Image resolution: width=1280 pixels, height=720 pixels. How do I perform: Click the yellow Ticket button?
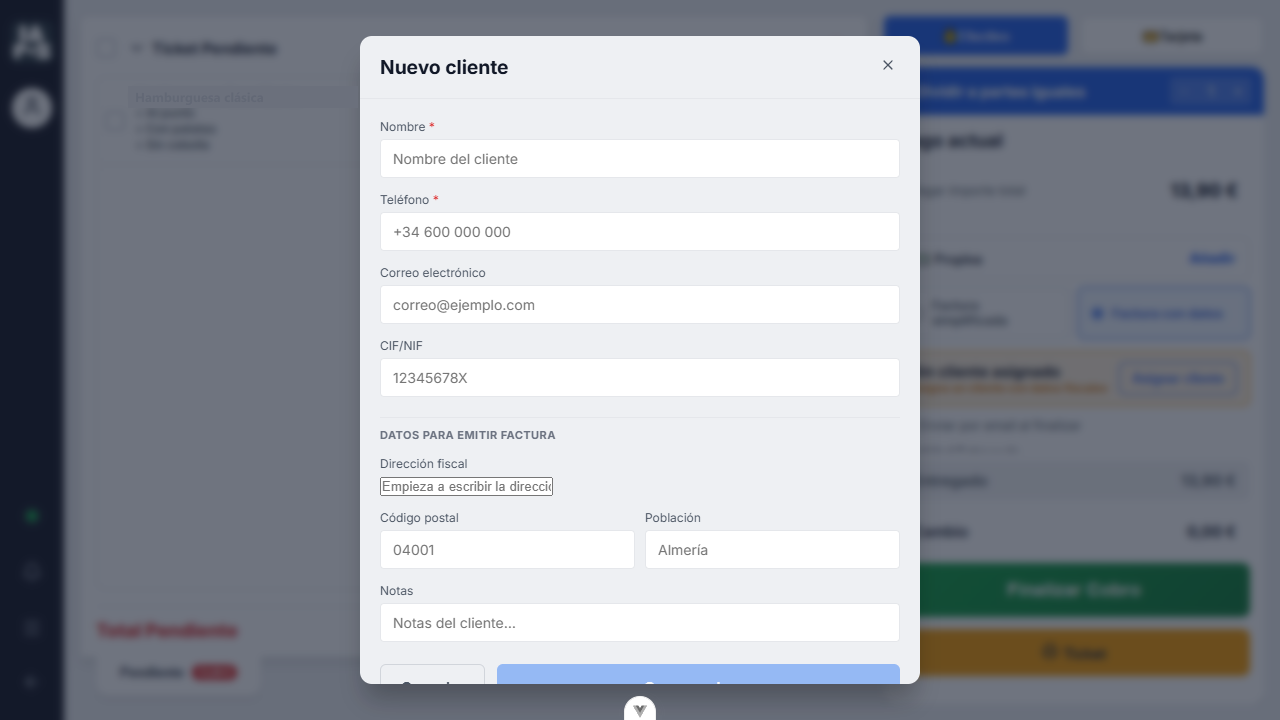click(x=1075, y=653)
